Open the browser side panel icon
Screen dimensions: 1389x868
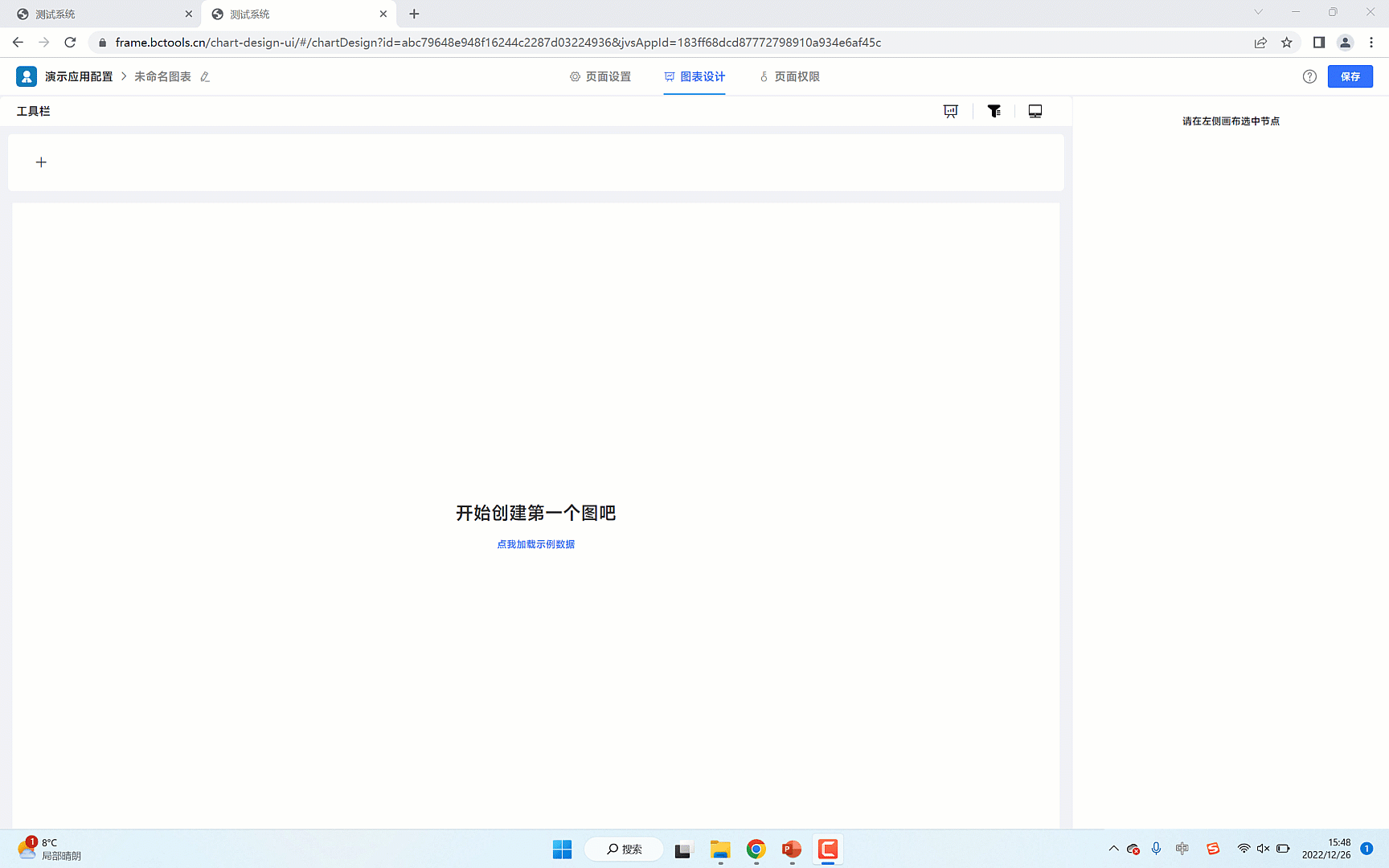[1318, 43]
